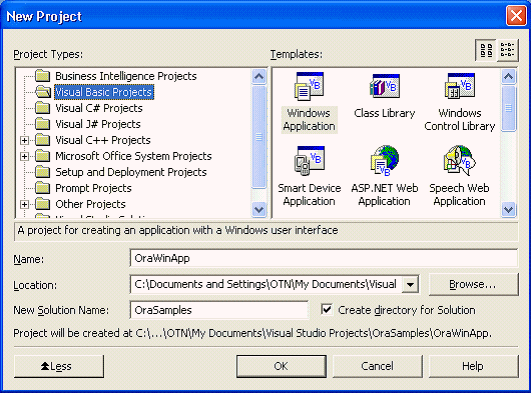Close the New Project dialog

(516, 16)
